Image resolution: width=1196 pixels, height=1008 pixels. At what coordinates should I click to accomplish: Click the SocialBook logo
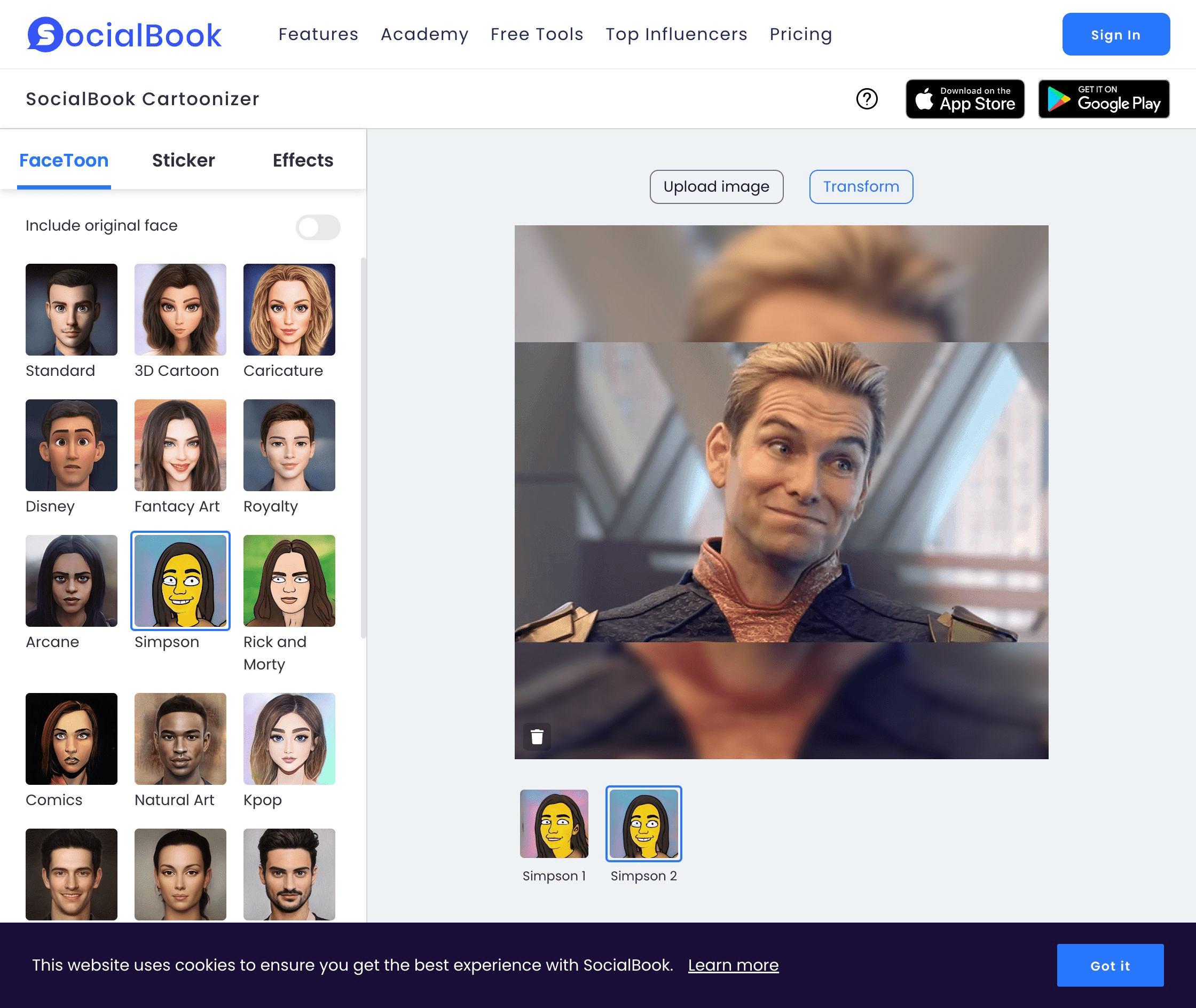point(124,34)
